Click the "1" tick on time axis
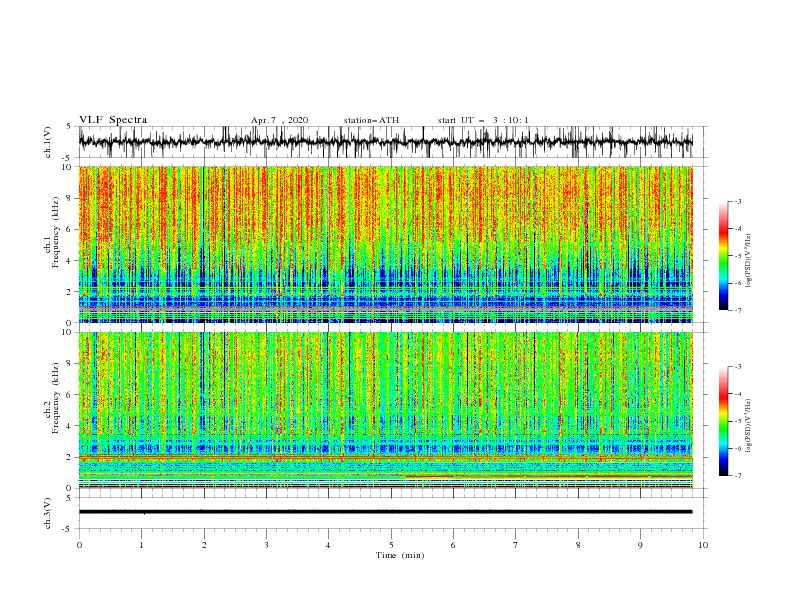This screenshot has height=612, width=792. (x=141, y=545)
